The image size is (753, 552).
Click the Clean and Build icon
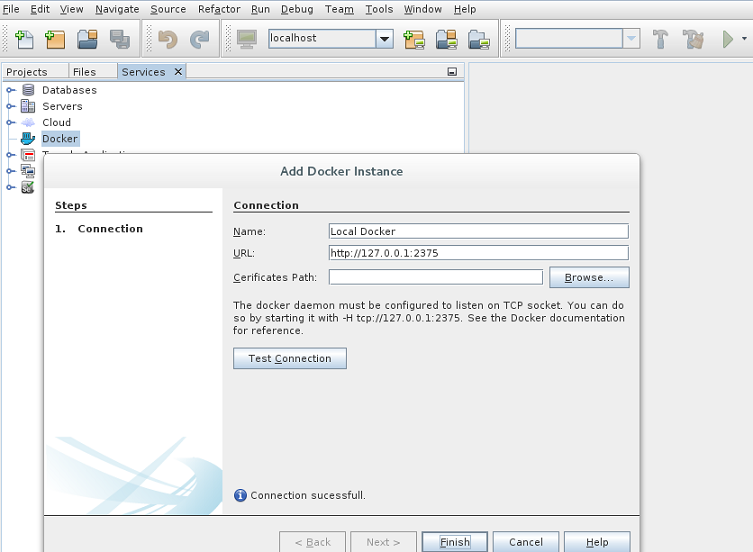(x=693, y=39)
